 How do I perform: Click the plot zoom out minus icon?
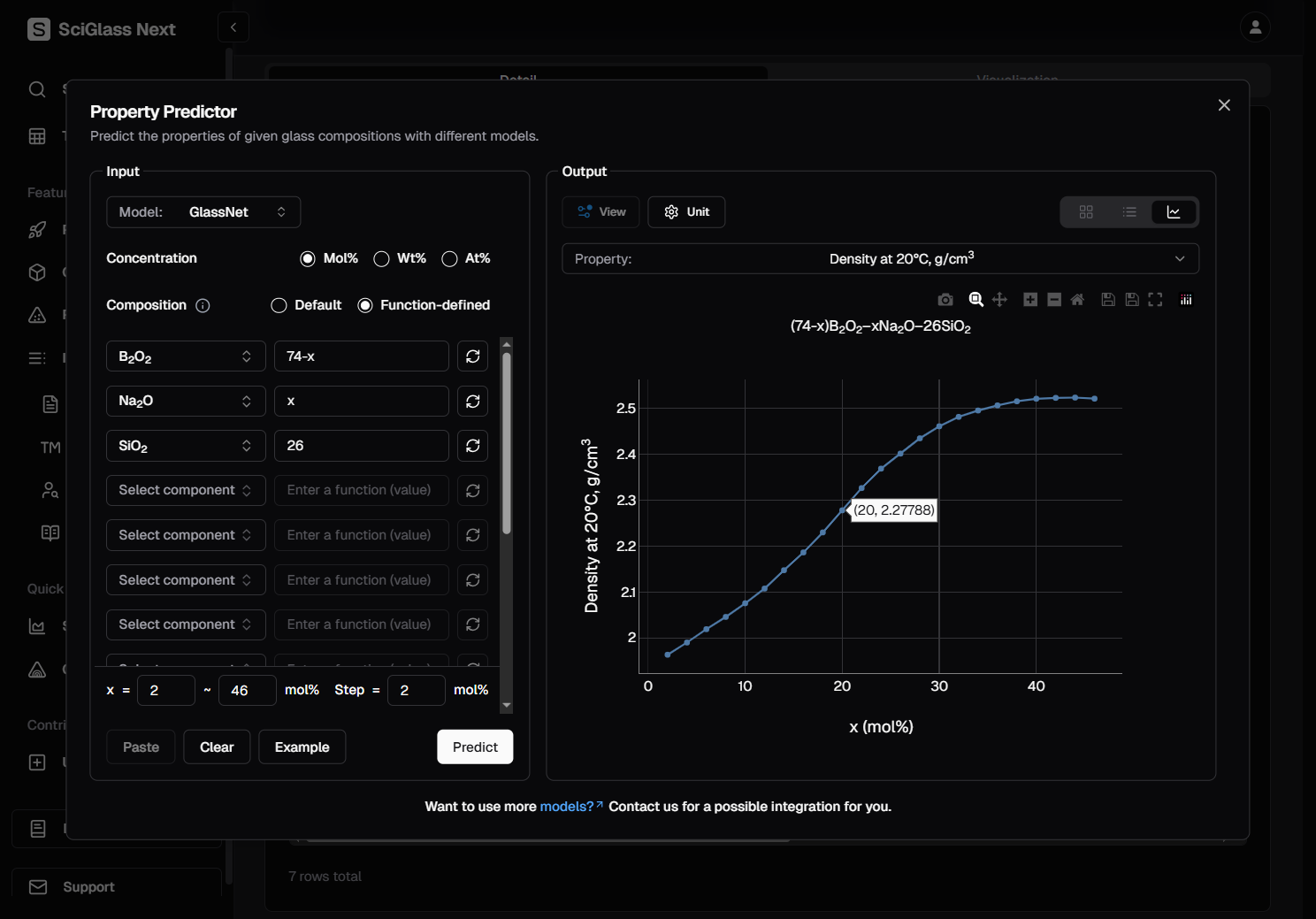(x=1054, y=300)
